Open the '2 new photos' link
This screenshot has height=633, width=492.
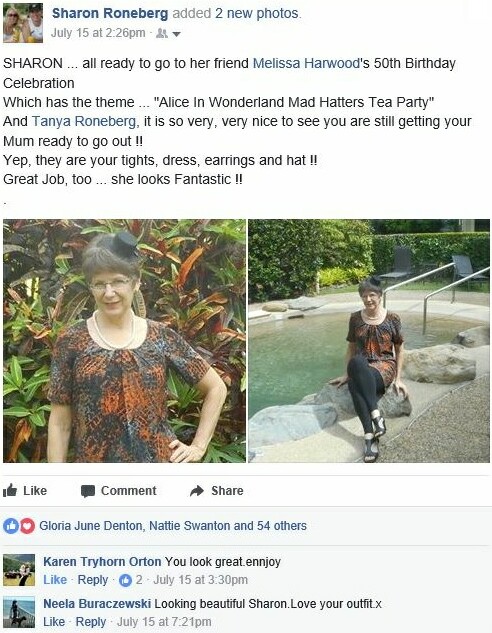tap(257, 14)
